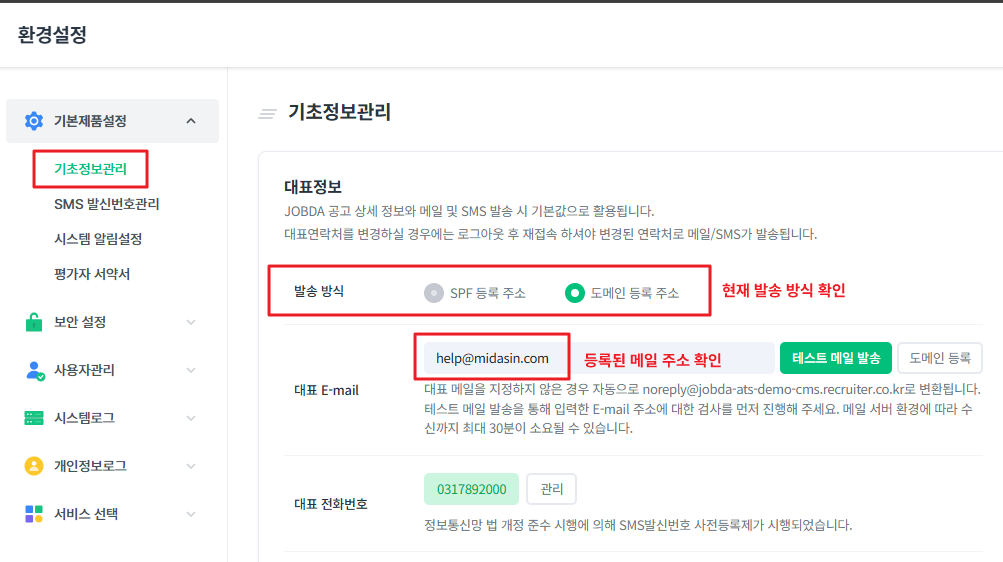The image size is (1003, 562).
Task: Select the 도메인 등록 주소 radio option
Action: pyautogui.click(x=574, y=293)
